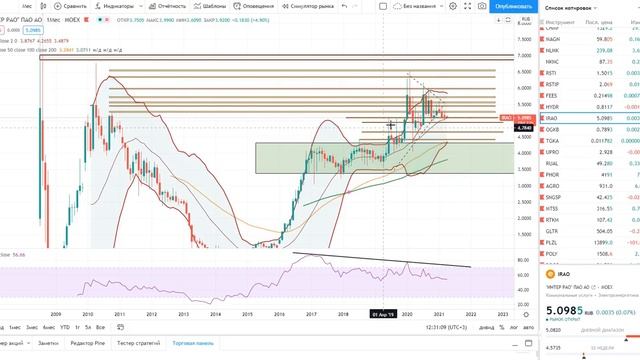
Task: Click the Сравнить (compare) plus icon
Action: click(58, 6)
